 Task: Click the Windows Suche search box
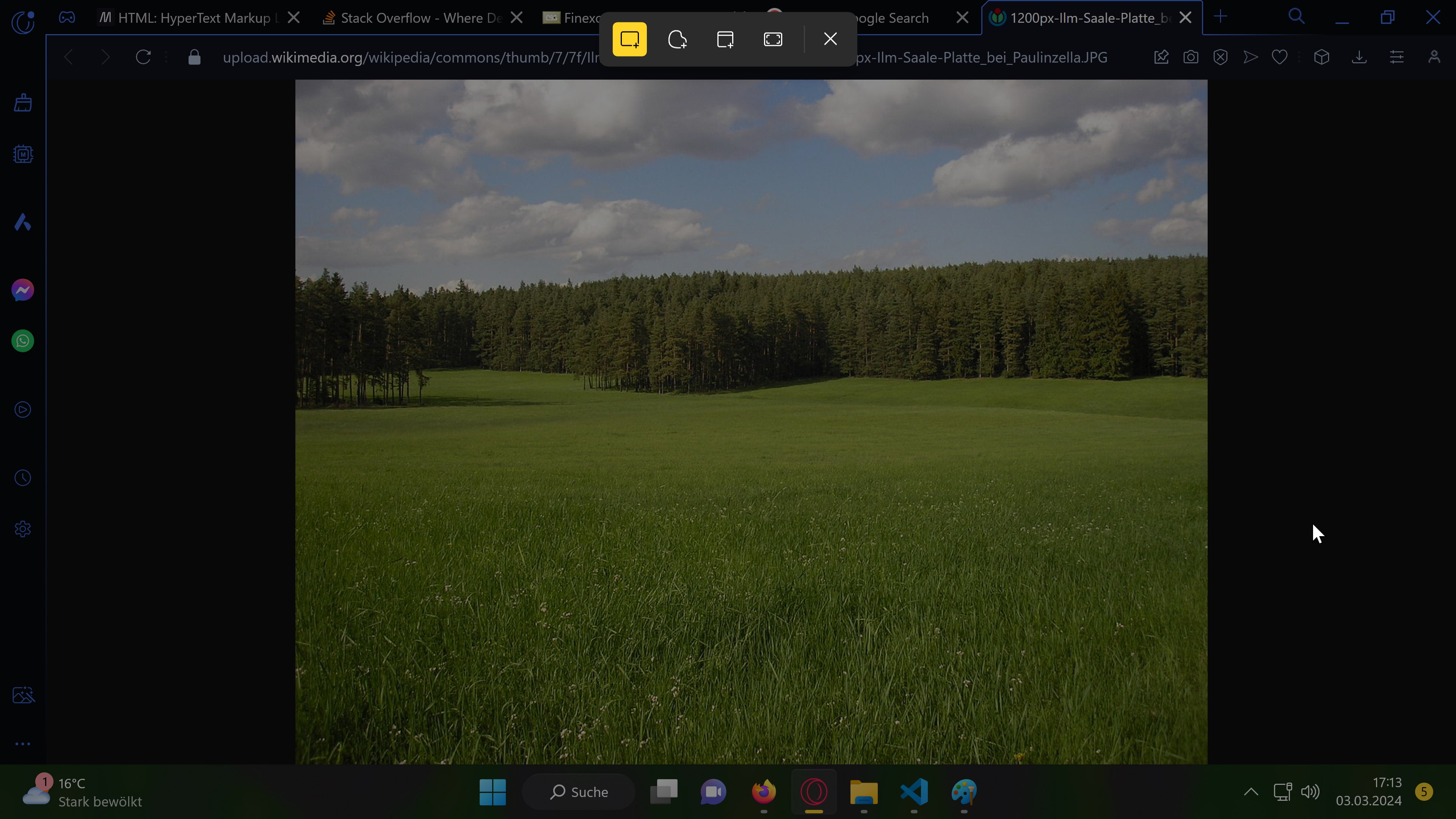[579, 791]
